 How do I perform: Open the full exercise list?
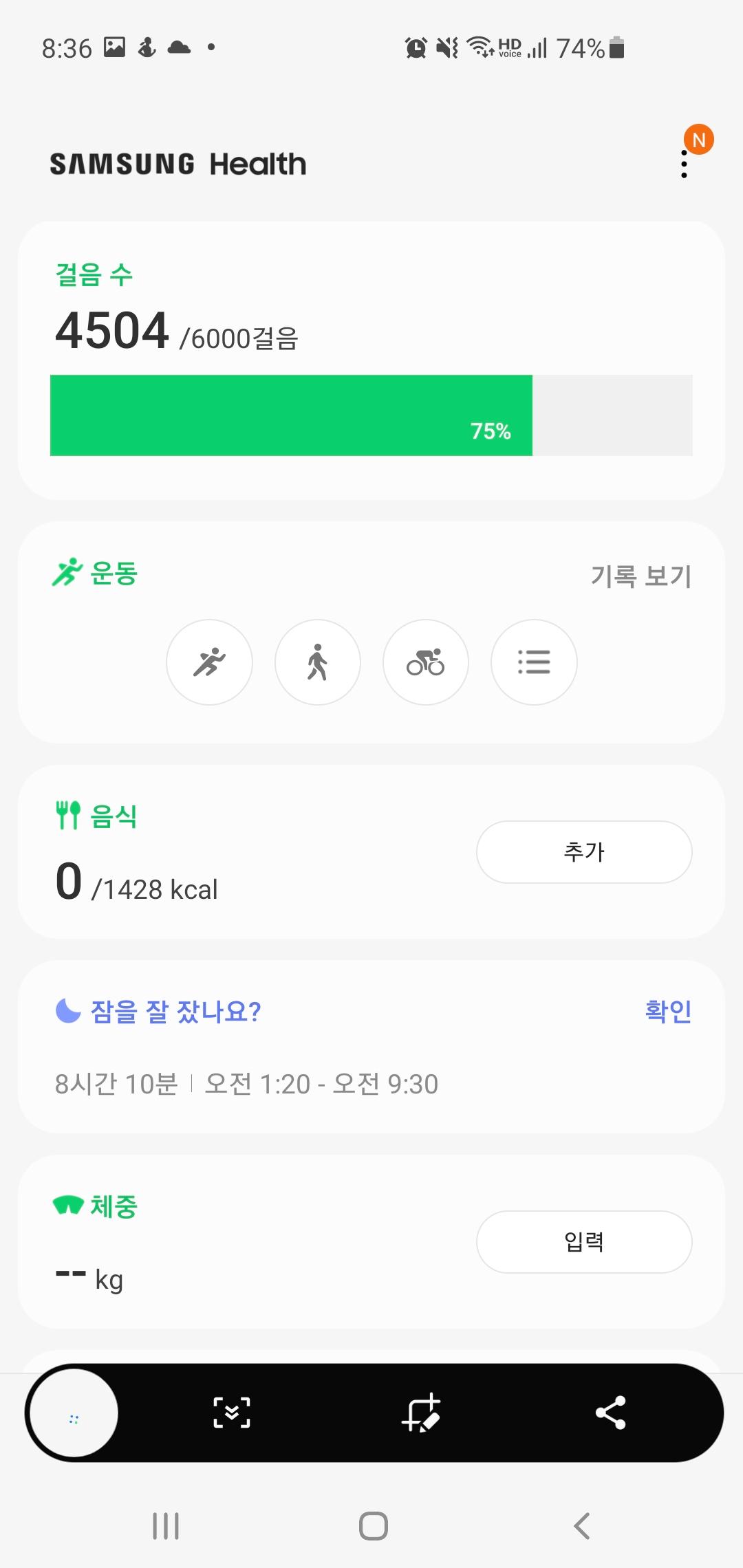[x=534, y=662]
